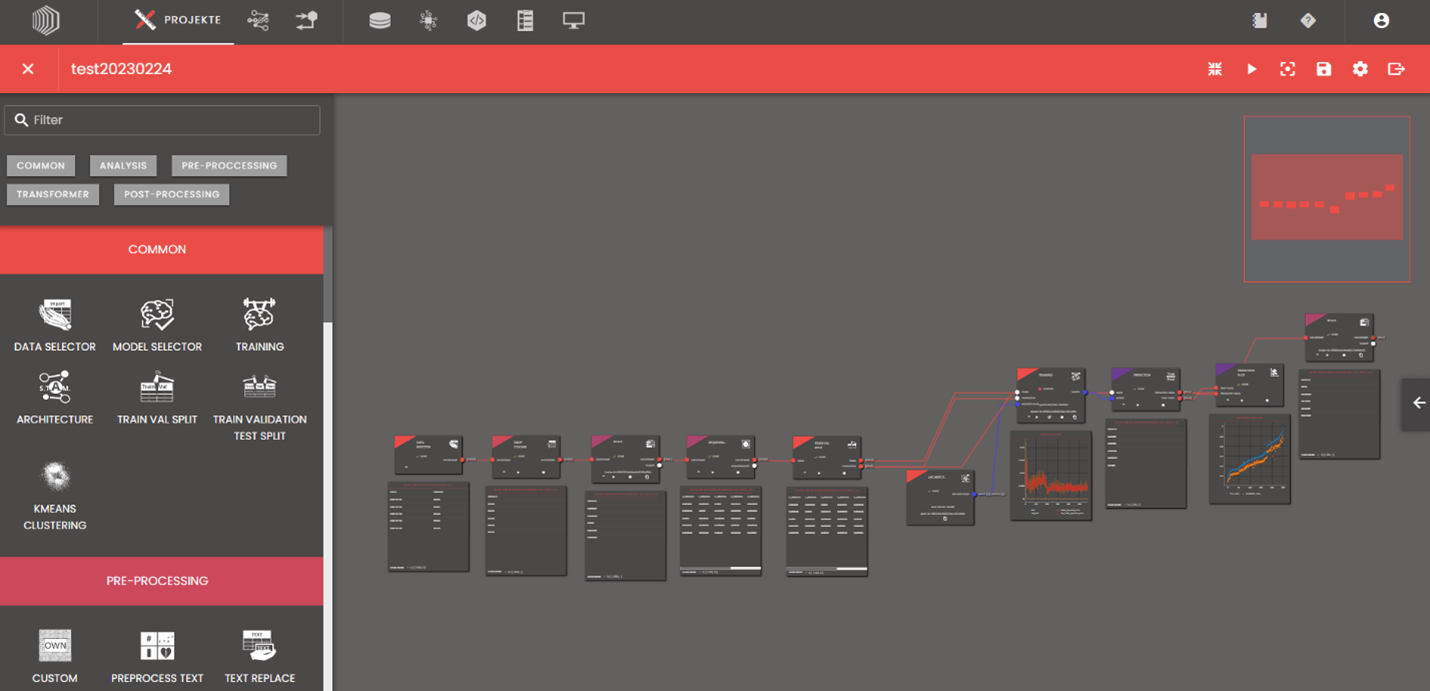Image resolution: width=1430 pixels, height=691 pixels.
Task: Open the network graph icon in the top bar
Action: (258, 20)
